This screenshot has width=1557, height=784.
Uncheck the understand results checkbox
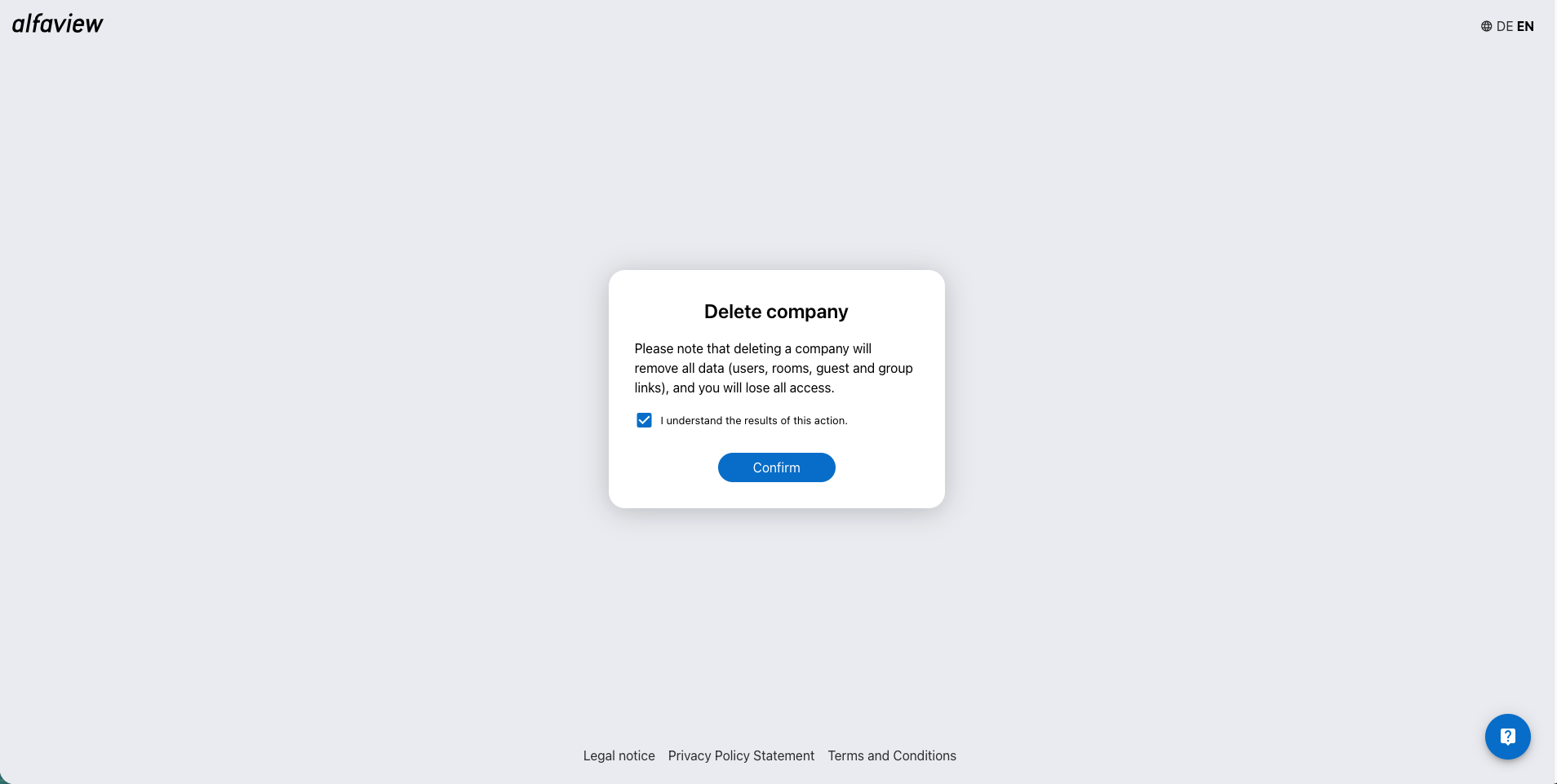(644, 420)
